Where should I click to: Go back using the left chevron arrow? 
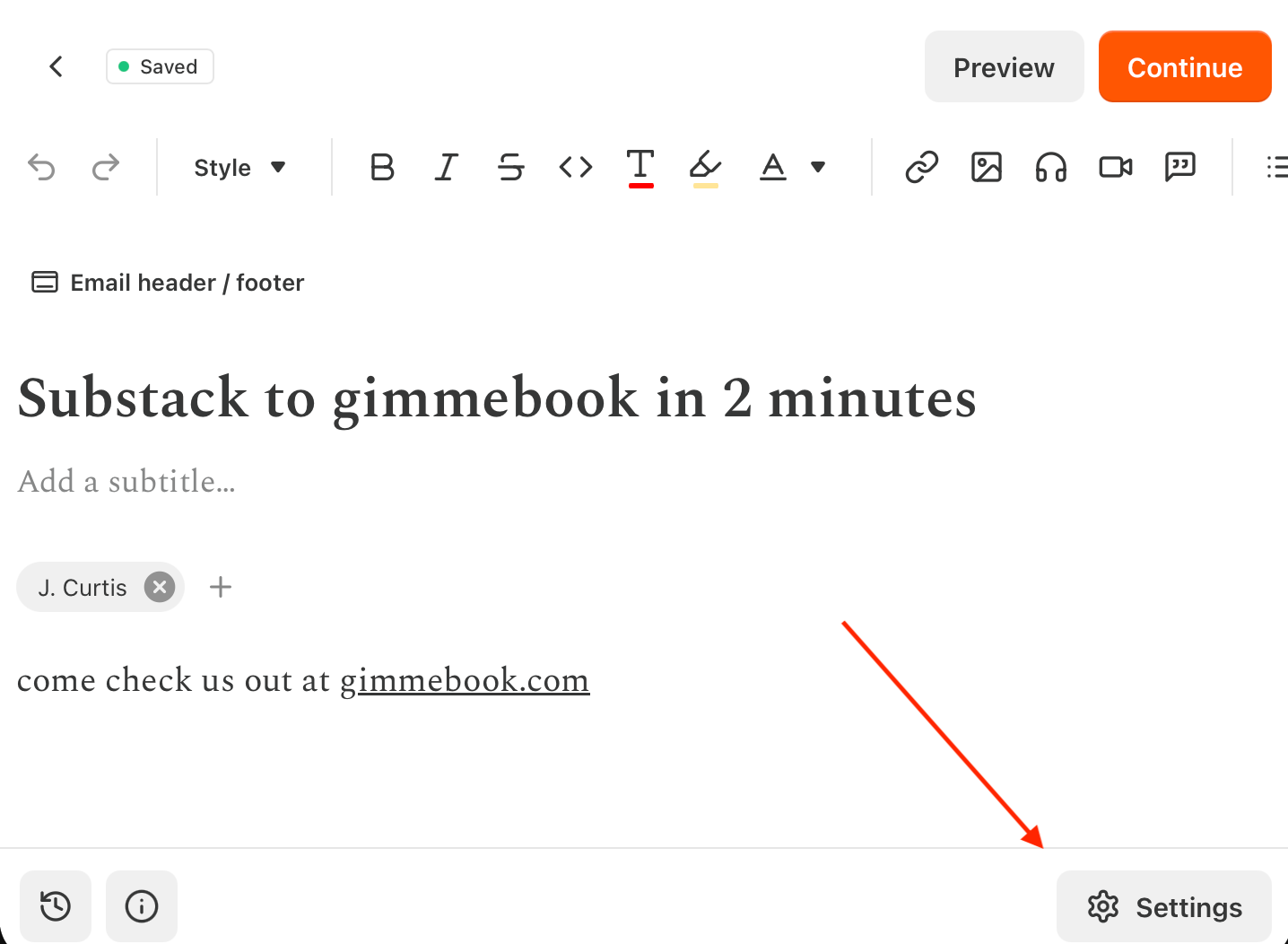(x=56, y=66)
